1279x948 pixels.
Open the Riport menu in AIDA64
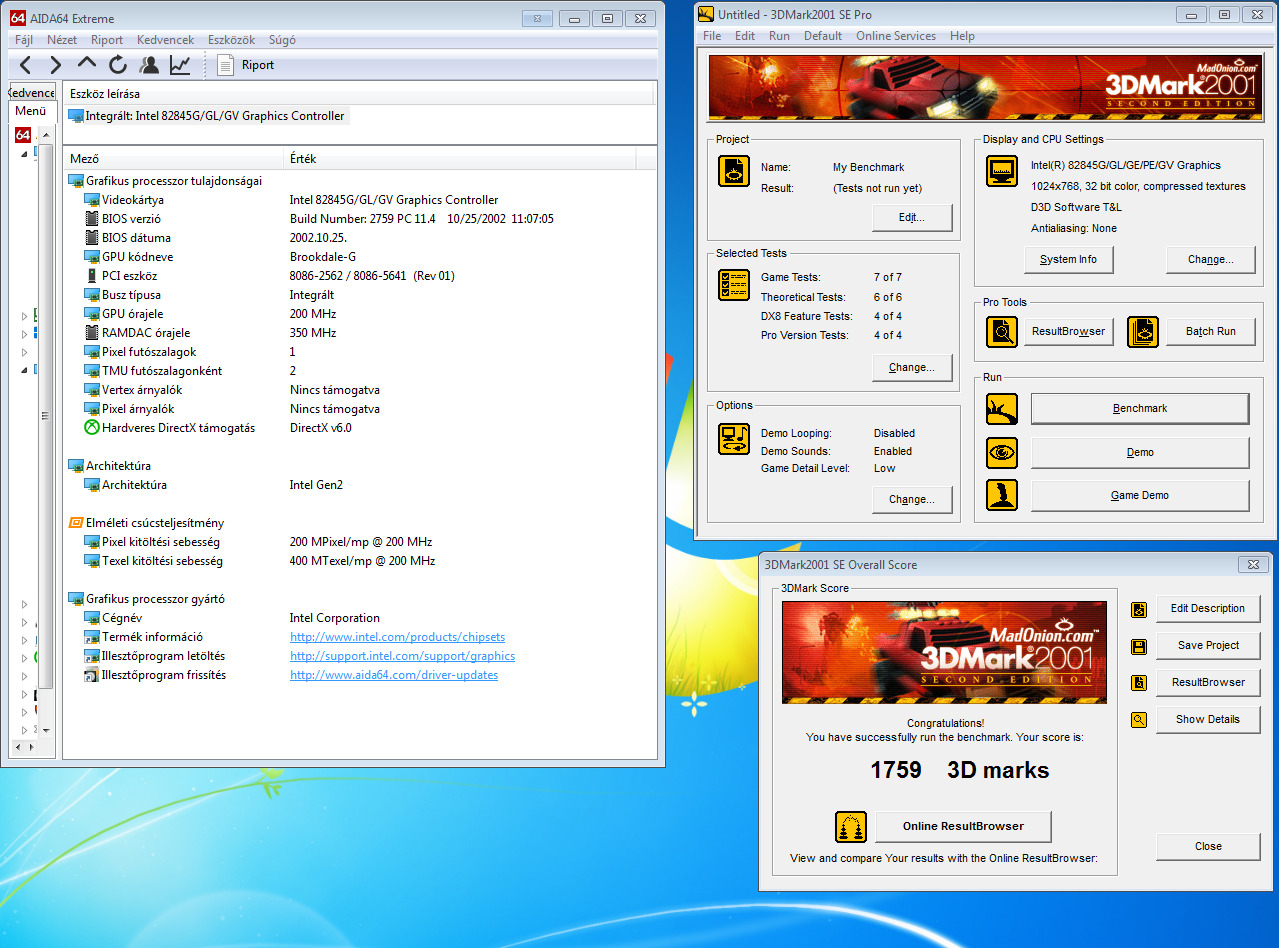(107, 40)
